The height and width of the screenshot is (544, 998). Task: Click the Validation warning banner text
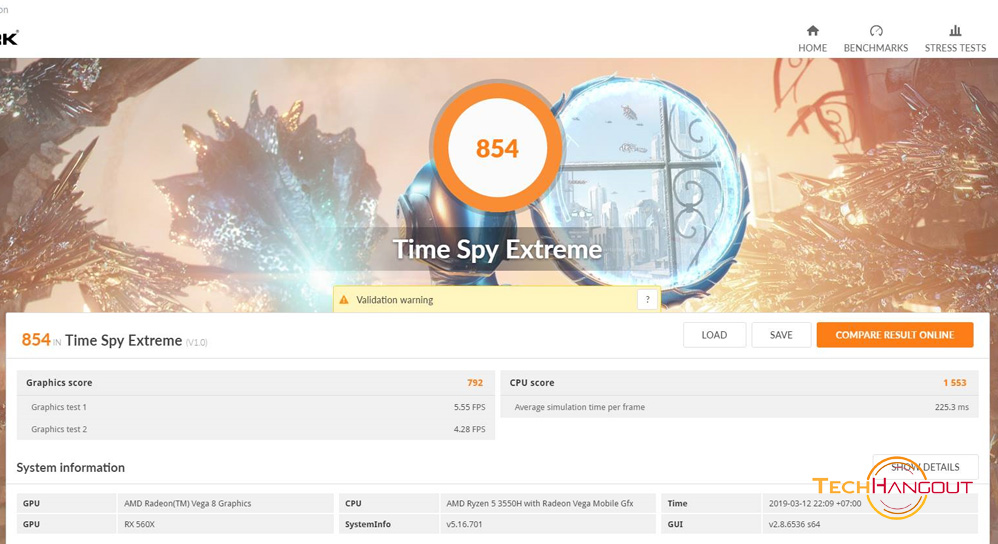(395, 300)
